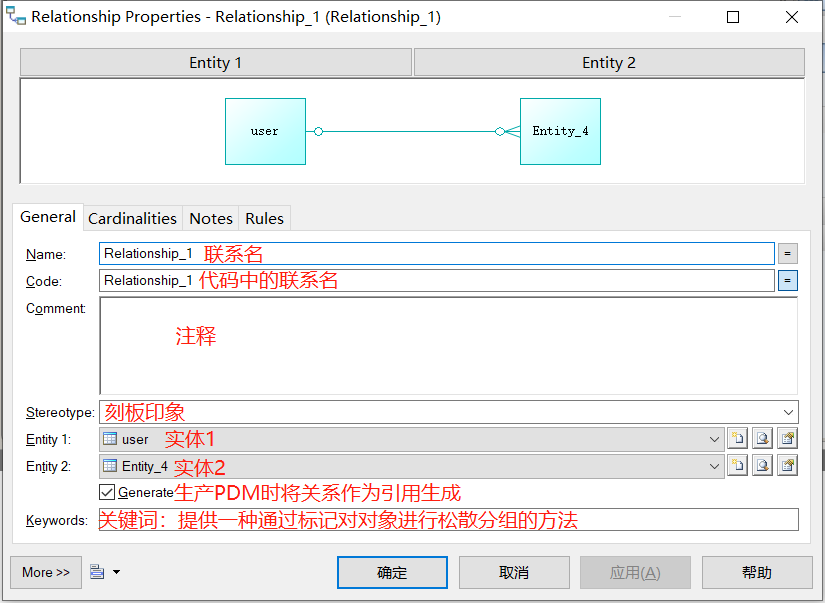Browse objects for the Entity 1 field
This screenshot has height=603, width=825.
[763, 438]
